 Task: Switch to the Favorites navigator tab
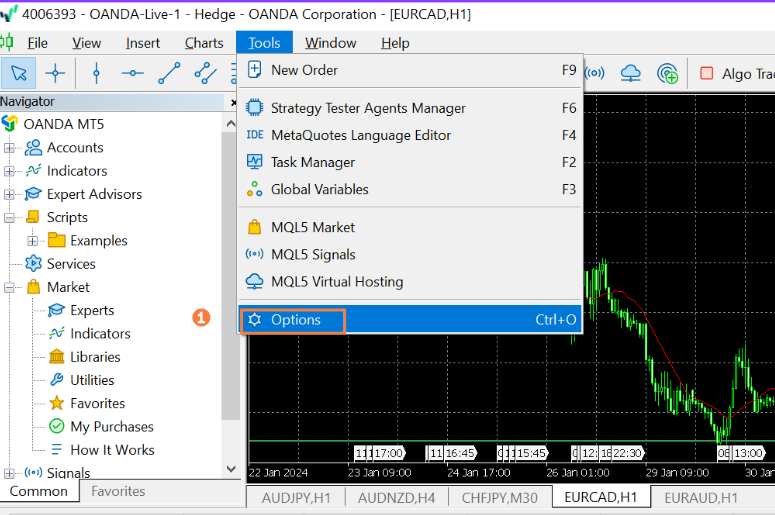[x=118, y=491]
